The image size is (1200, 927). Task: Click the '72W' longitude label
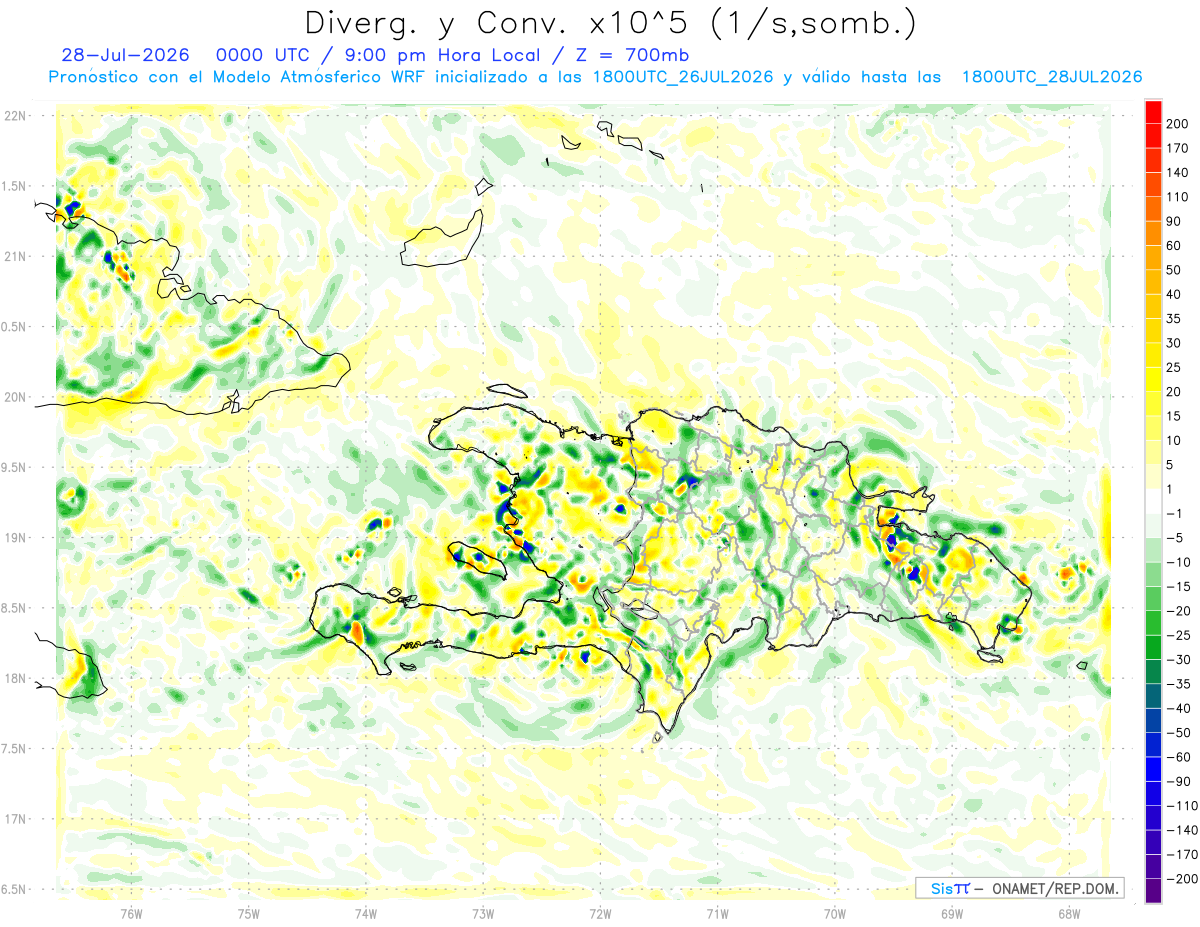[x=600, y=914]
